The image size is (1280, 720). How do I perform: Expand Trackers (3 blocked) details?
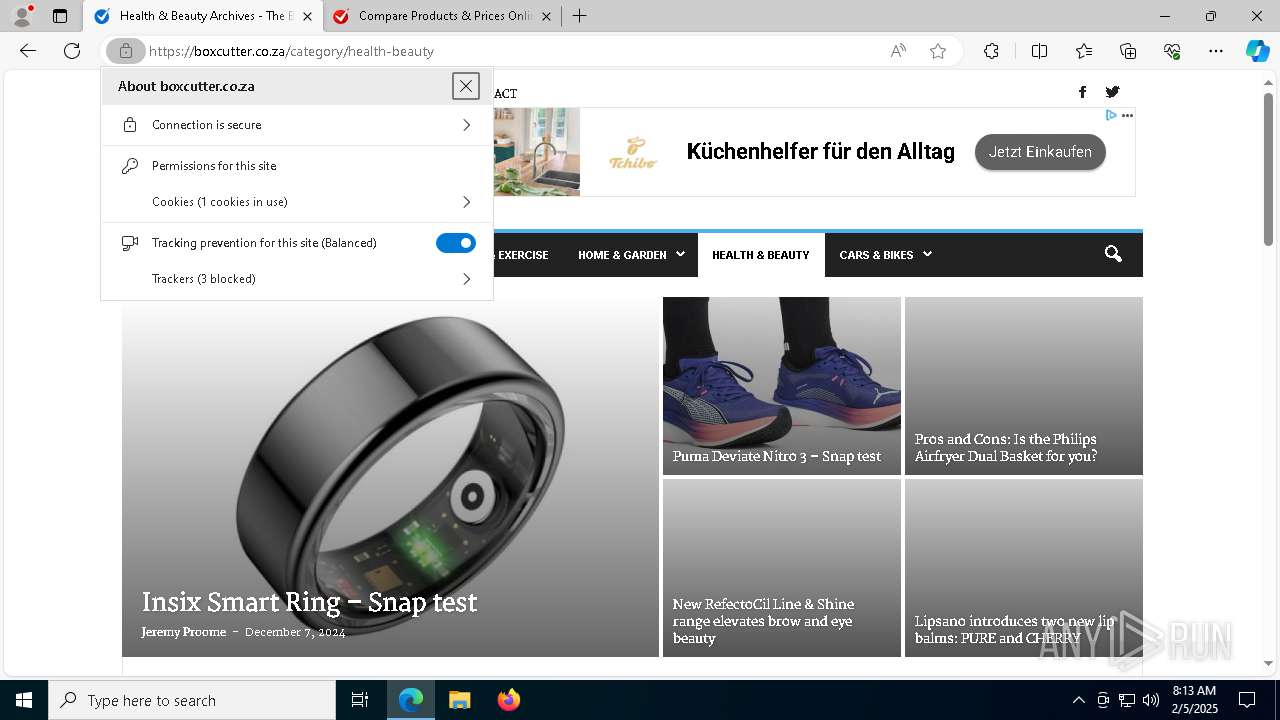[x=297, y=279]
